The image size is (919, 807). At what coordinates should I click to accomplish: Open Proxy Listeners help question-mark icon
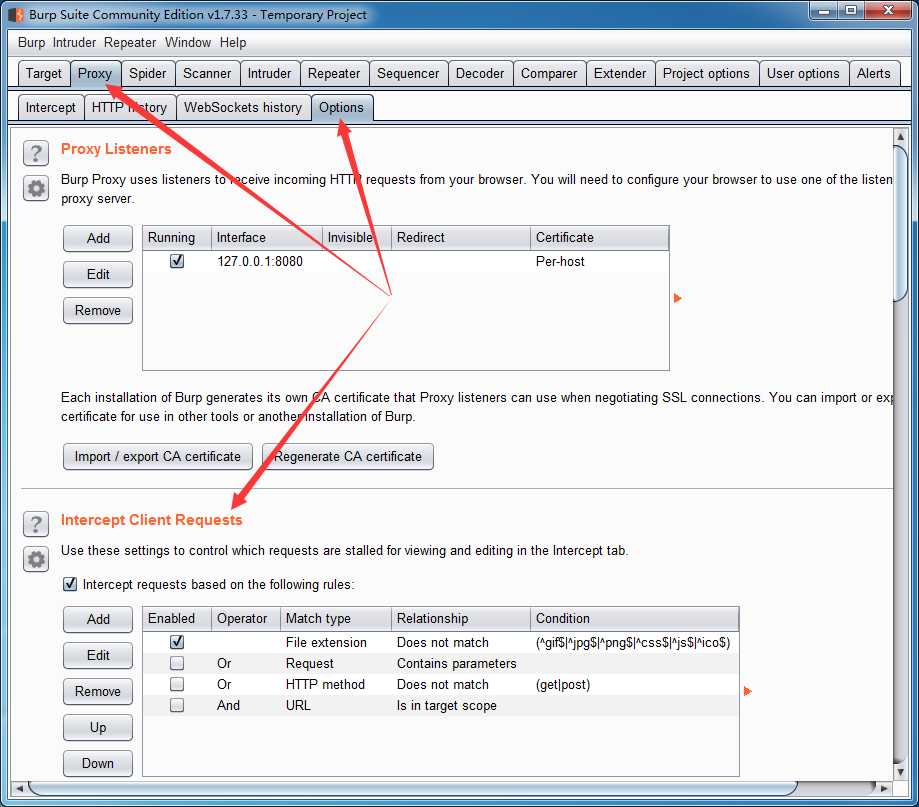pyautogui.click(x=36, y=153)
